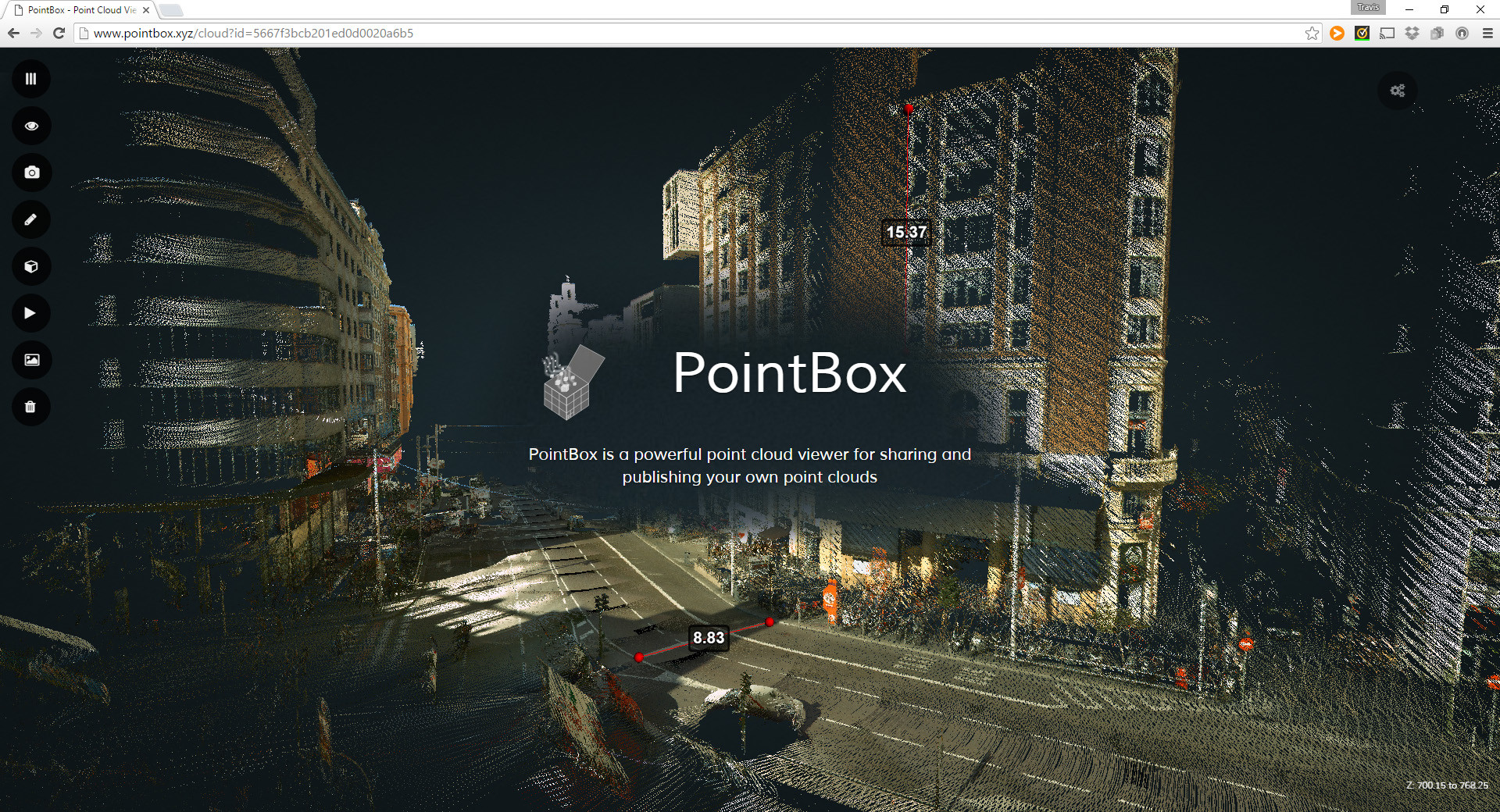This screenshot has height=812, width=1500.
Task: Toggle the eye visibility button in sidebar
Action: 31,126
